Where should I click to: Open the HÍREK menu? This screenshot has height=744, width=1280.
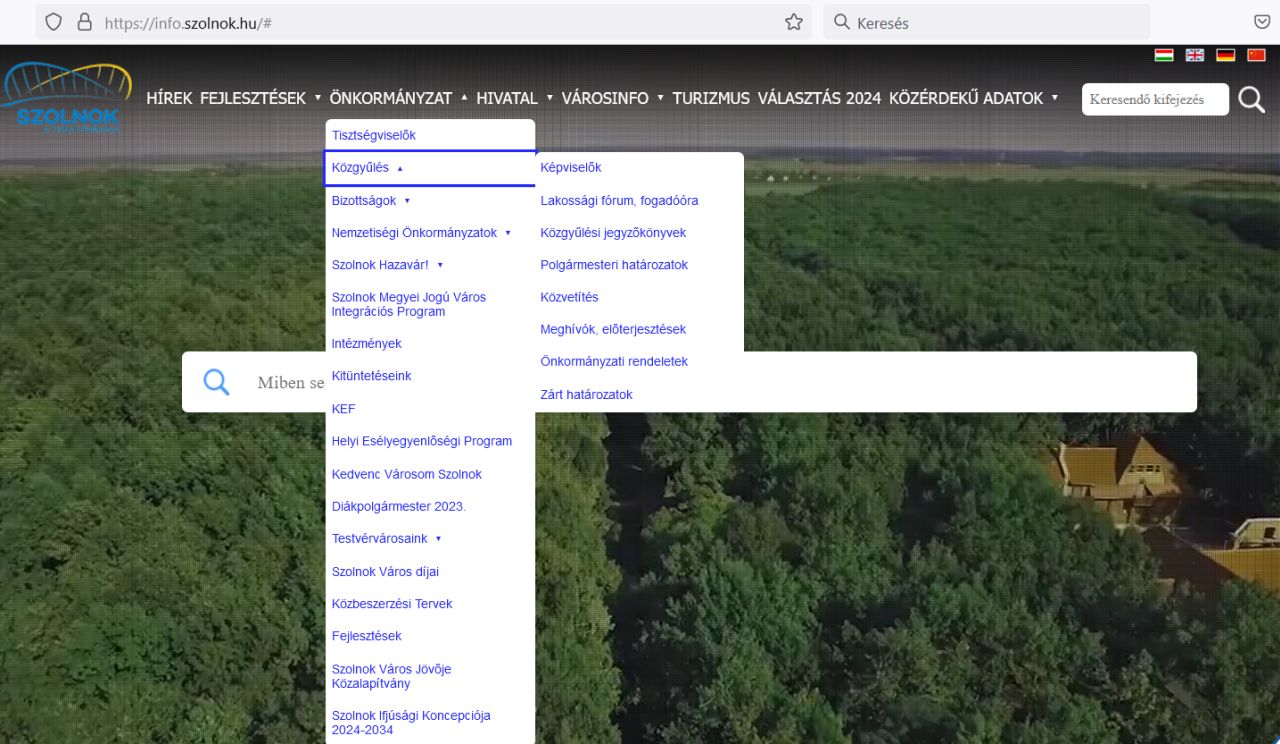pyautogui.click(x=169, y=98)
